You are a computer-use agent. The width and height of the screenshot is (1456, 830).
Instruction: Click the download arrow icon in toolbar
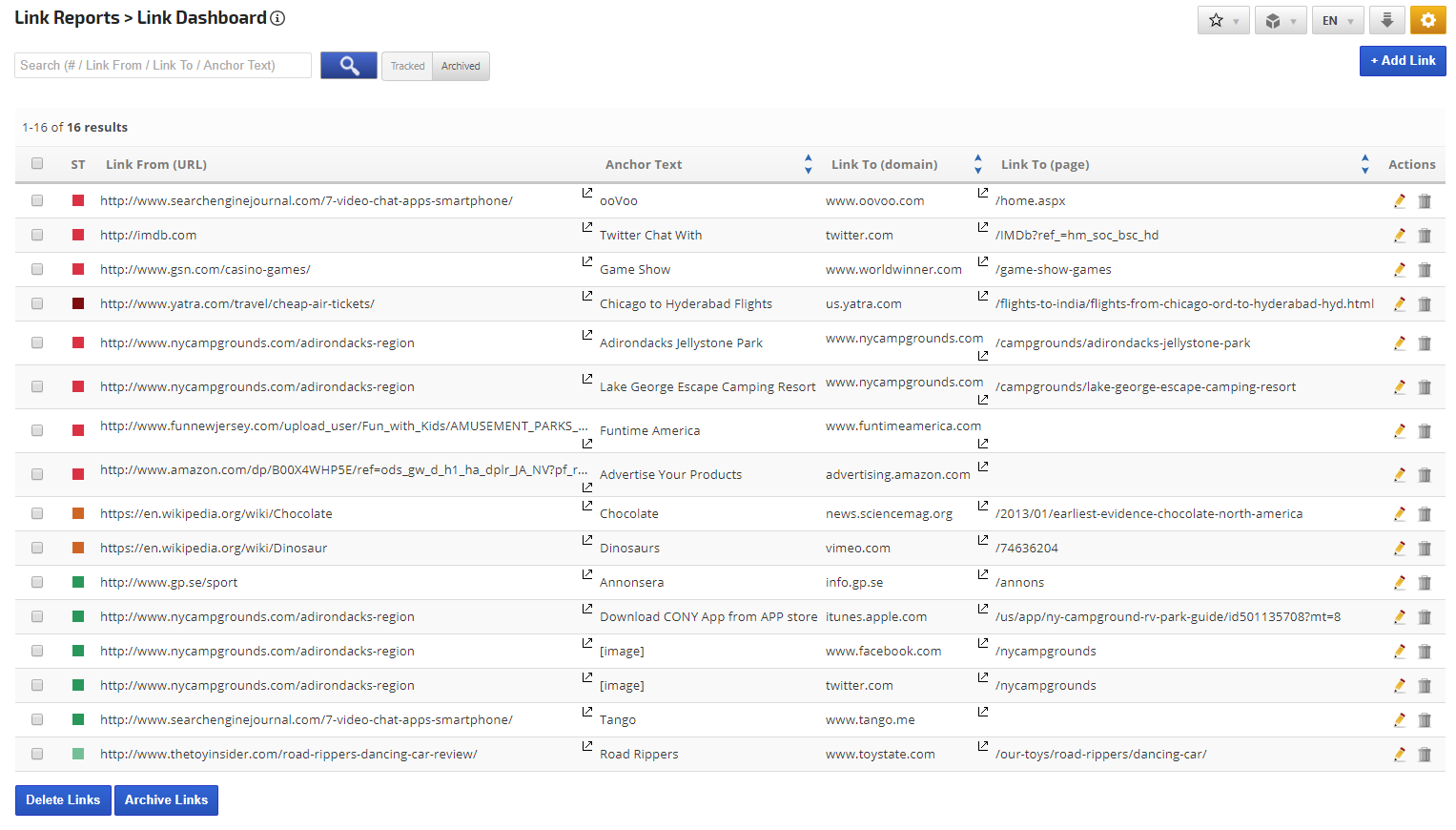pos(1386,20)
